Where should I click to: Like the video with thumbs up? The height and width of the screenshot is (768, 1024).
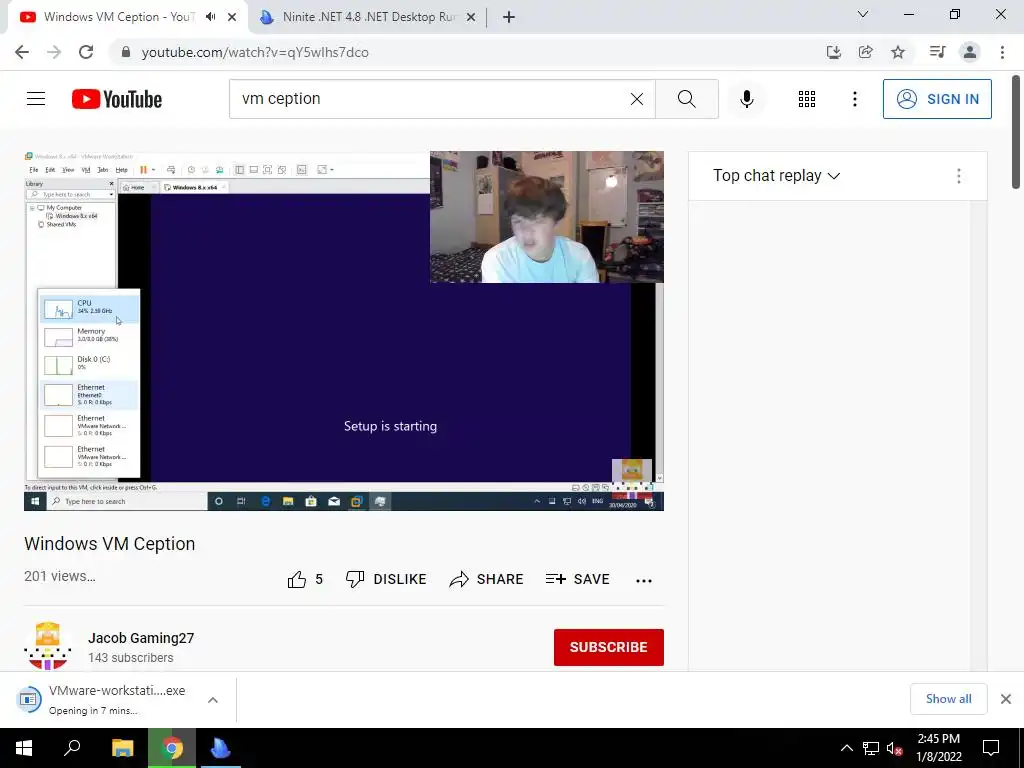305,579
